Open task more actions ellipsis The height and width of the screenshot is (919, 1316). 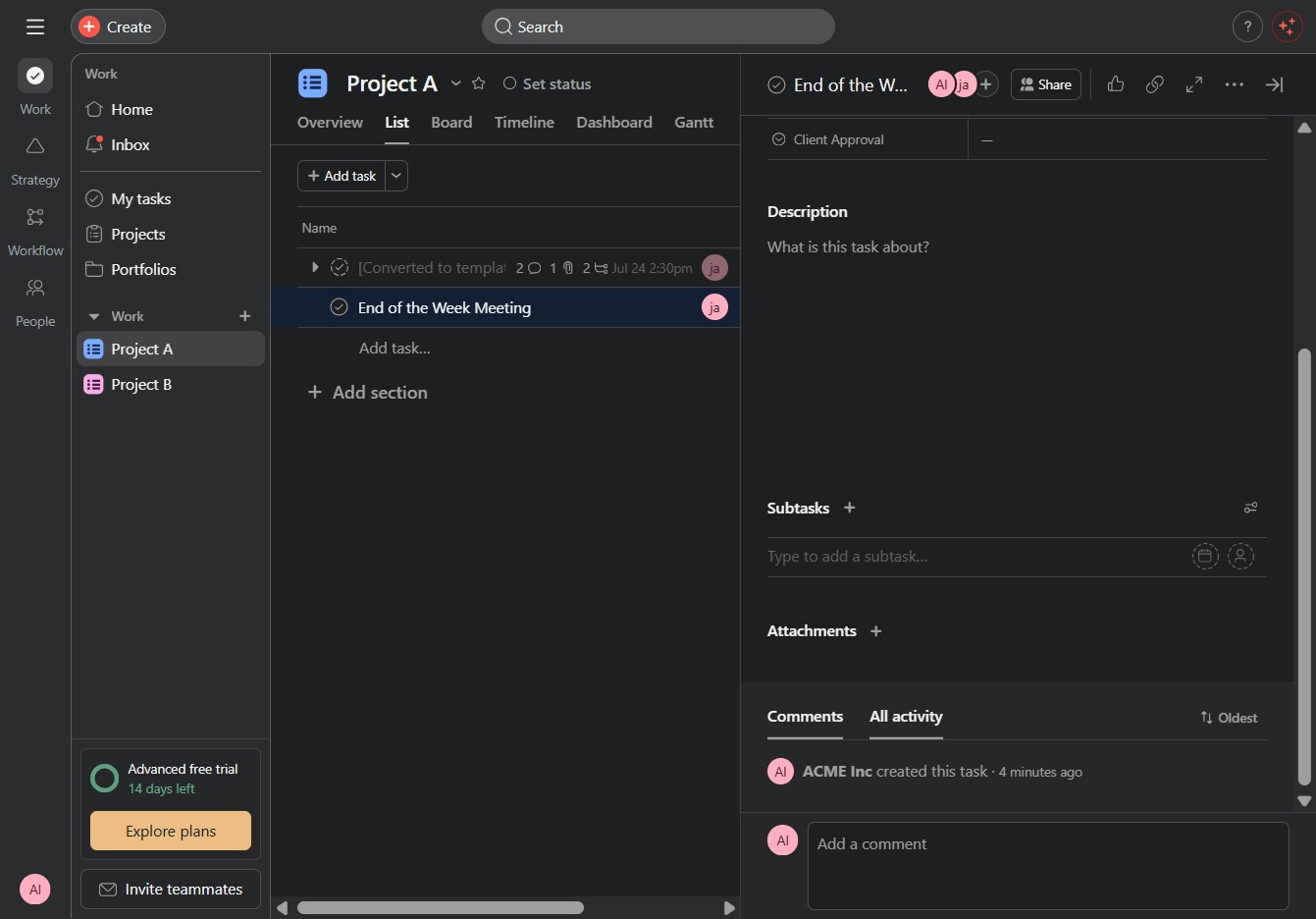pos(1235,84)
